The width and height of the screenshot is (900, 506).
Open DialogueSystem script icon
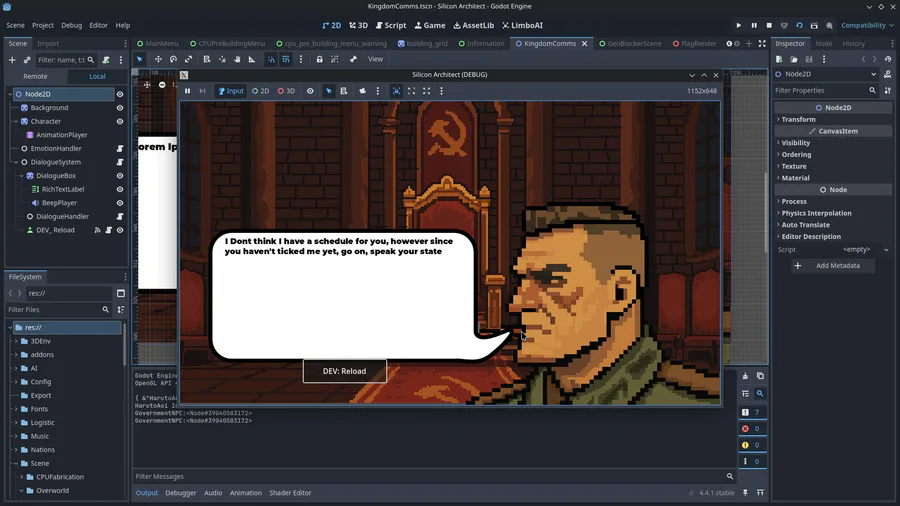[120, 162]
